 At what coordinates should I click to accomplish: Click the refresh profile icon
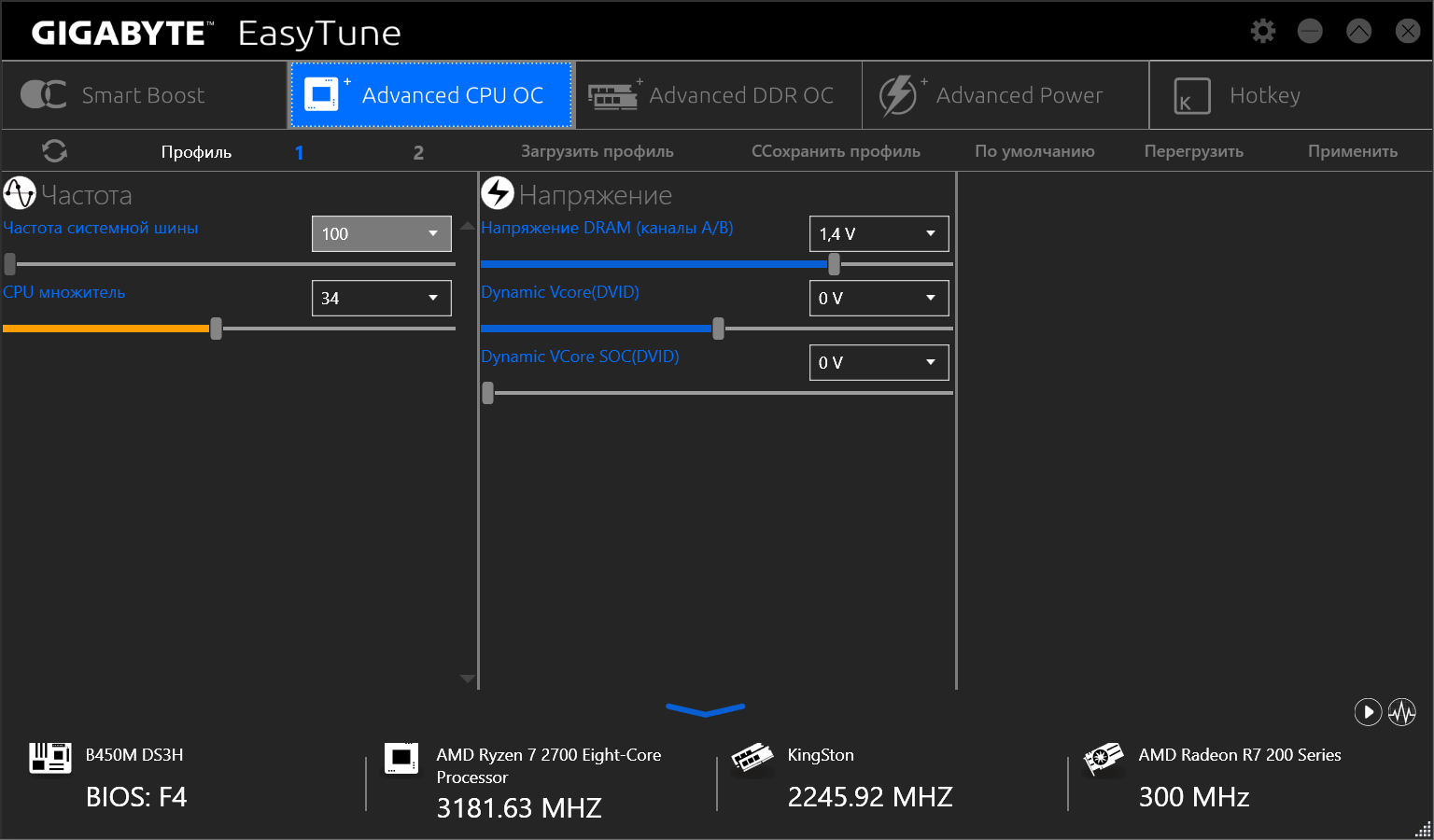pos(55,151)
